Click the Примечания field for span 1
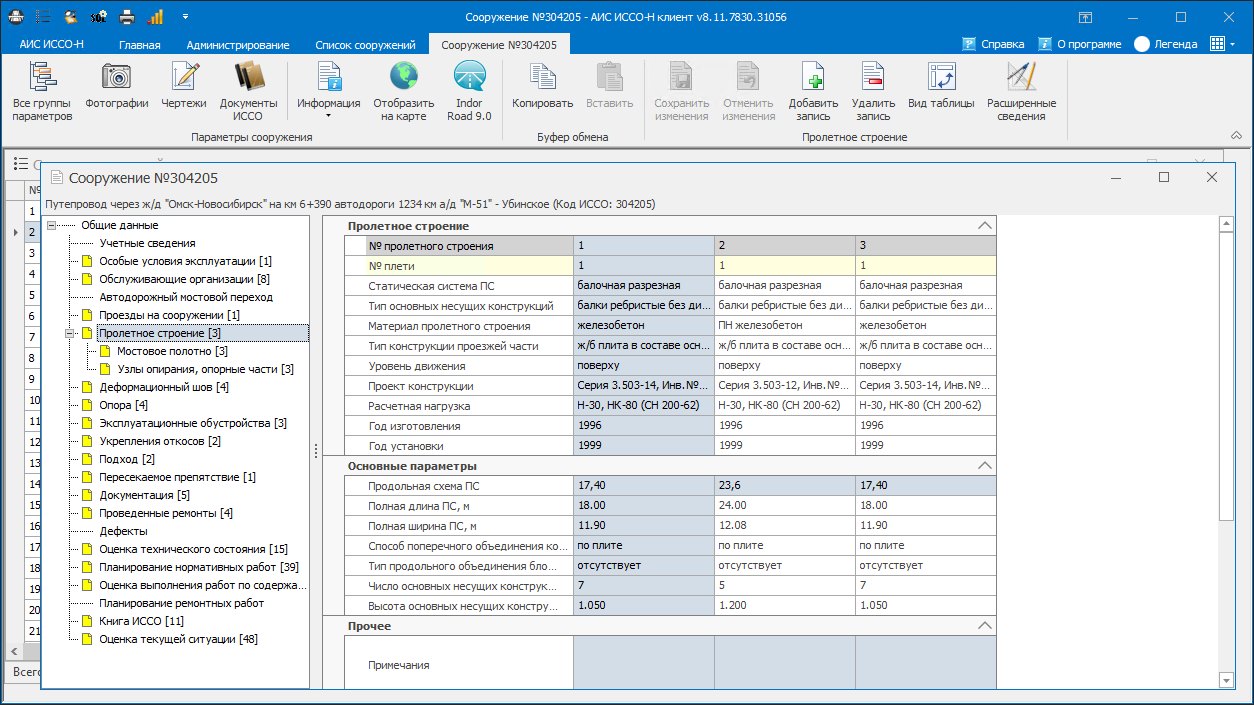 click(644, 664)
